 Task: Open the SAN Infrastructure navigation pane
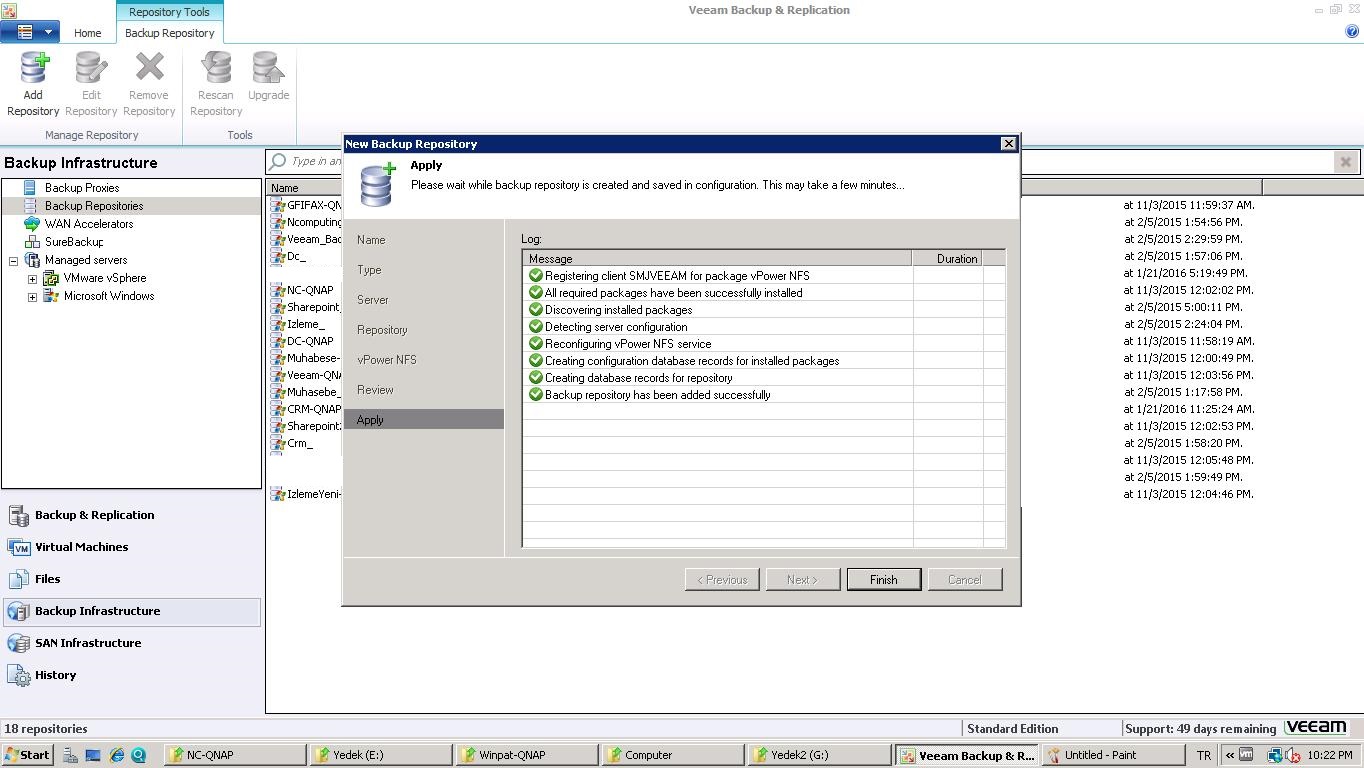[87, 643]
